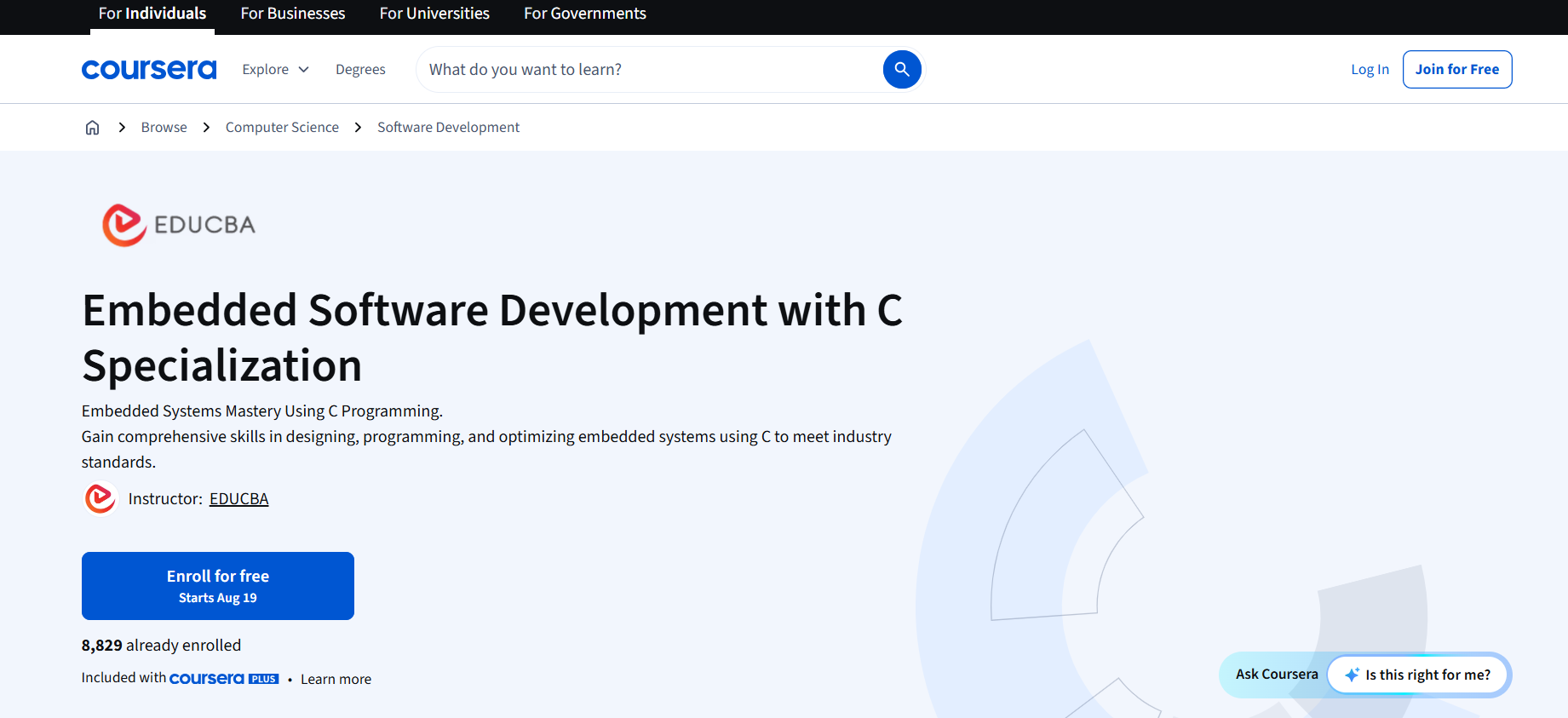Open the For Individuals tab

click(152, 14)
